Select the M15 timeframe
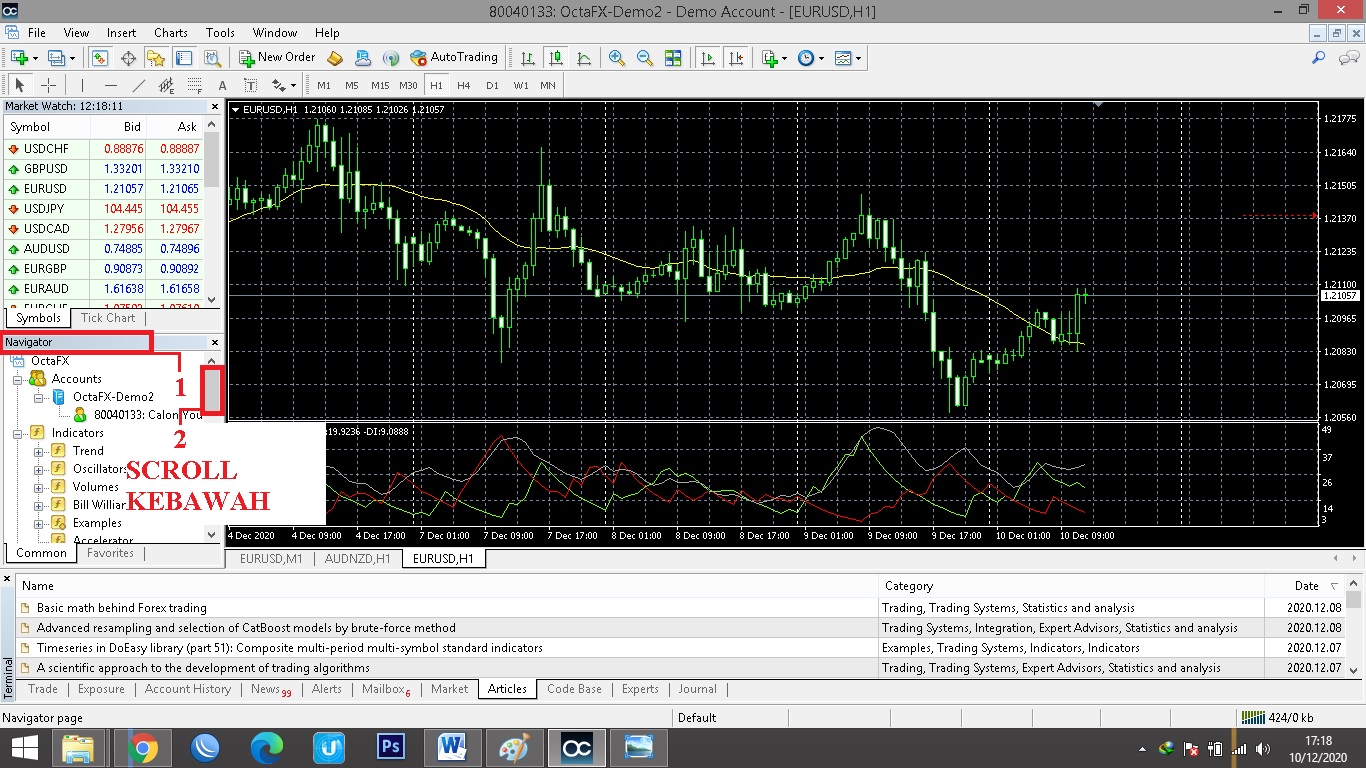Viewport: 1366px width, 768px height. 380,85
